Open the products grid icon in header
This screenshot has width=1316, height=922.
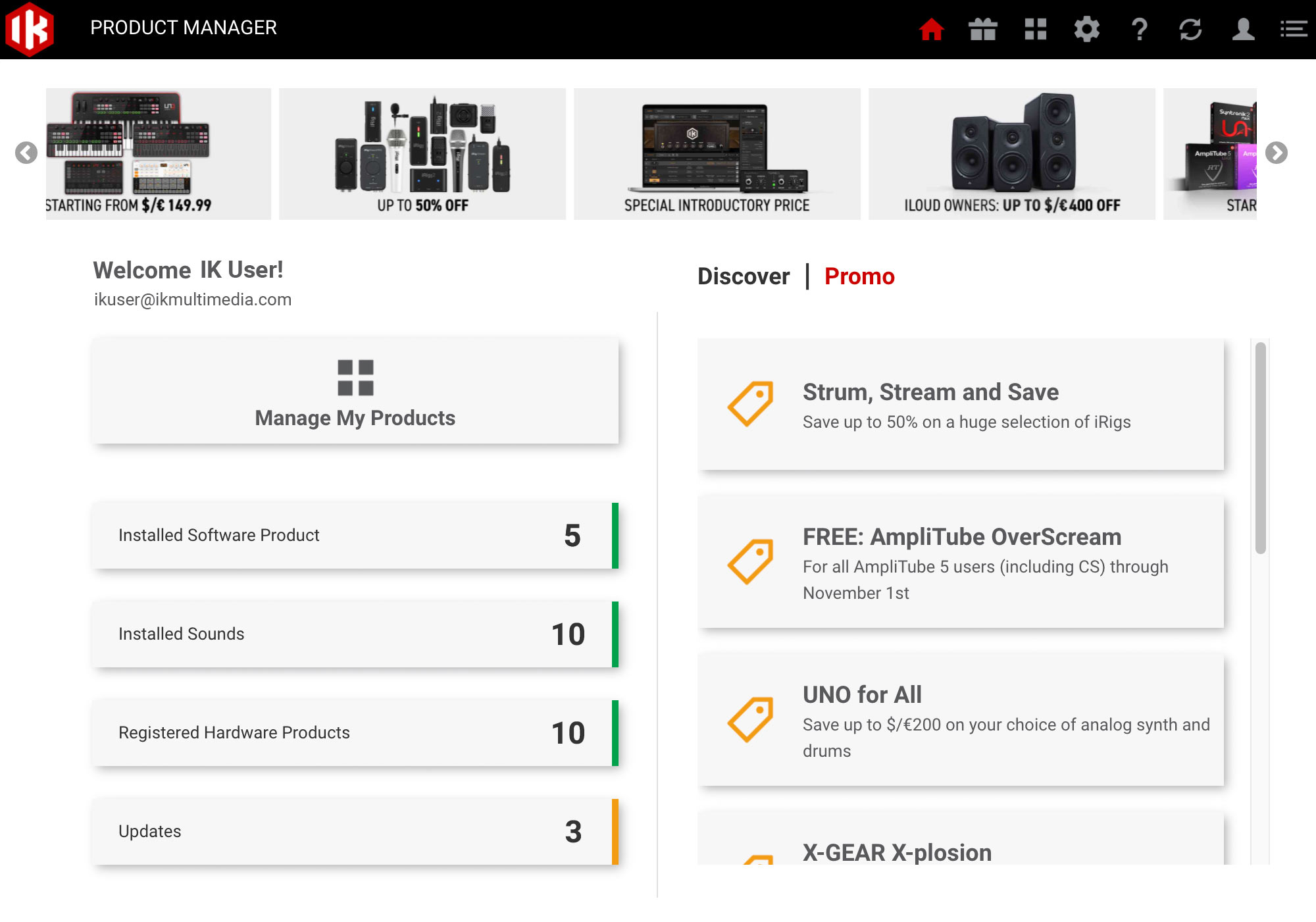point(1035,29)
